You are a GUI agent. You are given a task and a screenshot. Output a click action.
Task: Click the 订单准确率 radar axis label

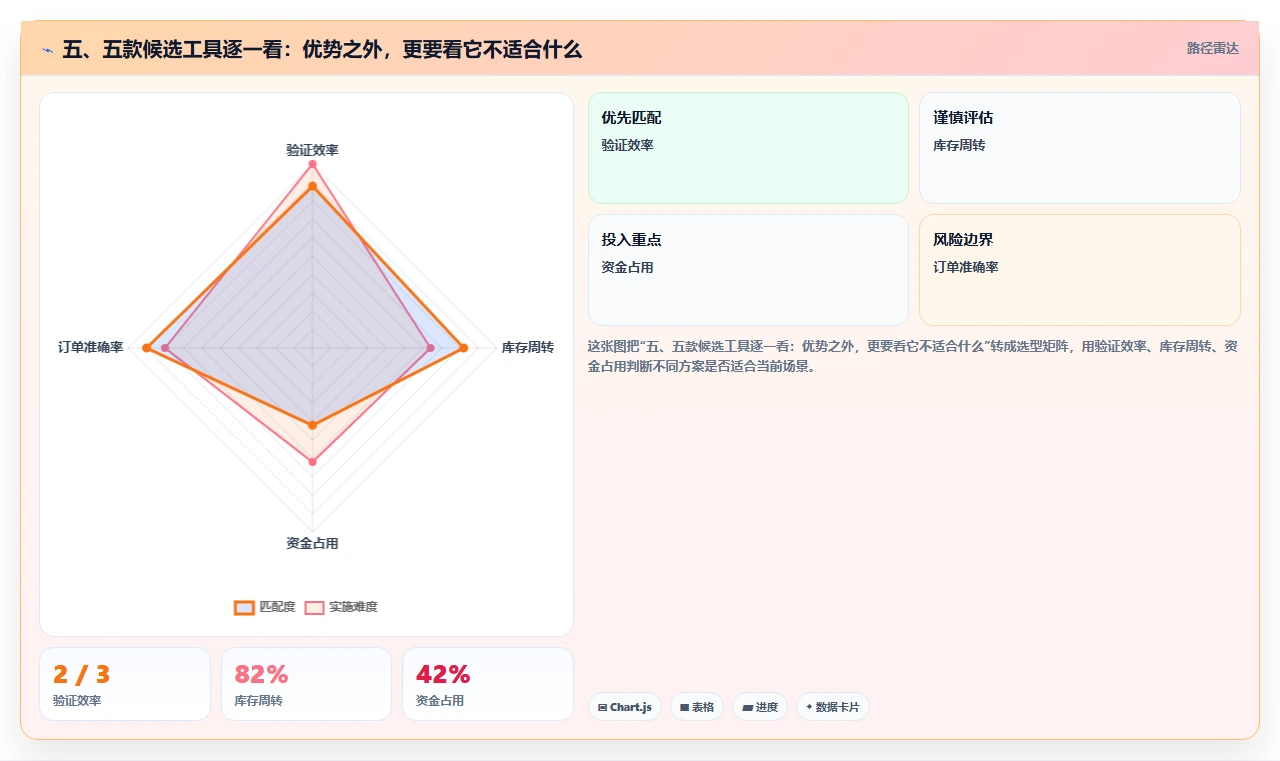tap(90, 348)
